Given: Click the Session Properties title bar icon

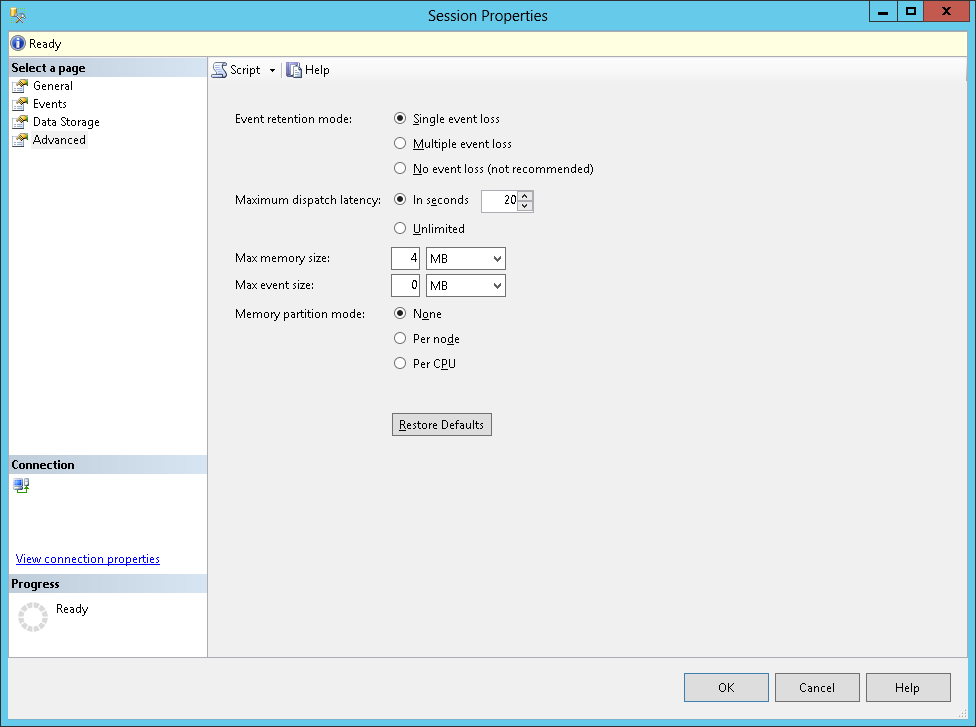Looking at the screenshot, I should point(18,15).
